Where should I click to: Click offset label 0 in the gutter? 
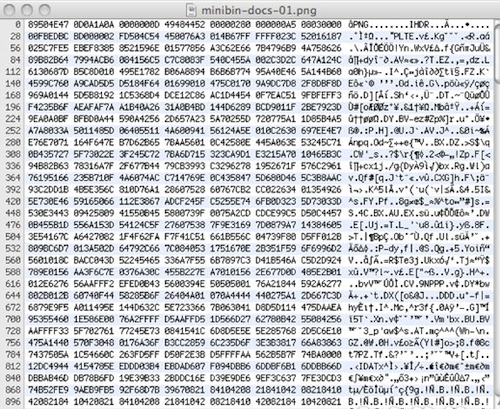coord(18,25)
